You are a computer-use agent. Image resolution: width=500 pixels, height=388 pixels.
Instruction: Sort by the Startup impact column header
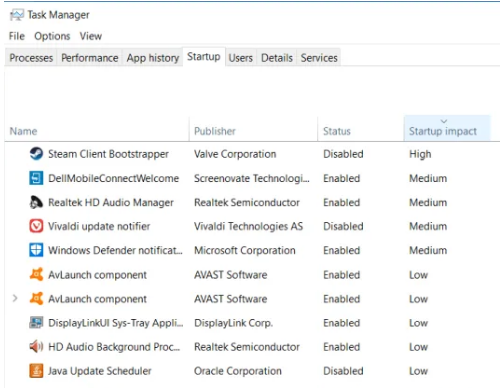(447, 129)
